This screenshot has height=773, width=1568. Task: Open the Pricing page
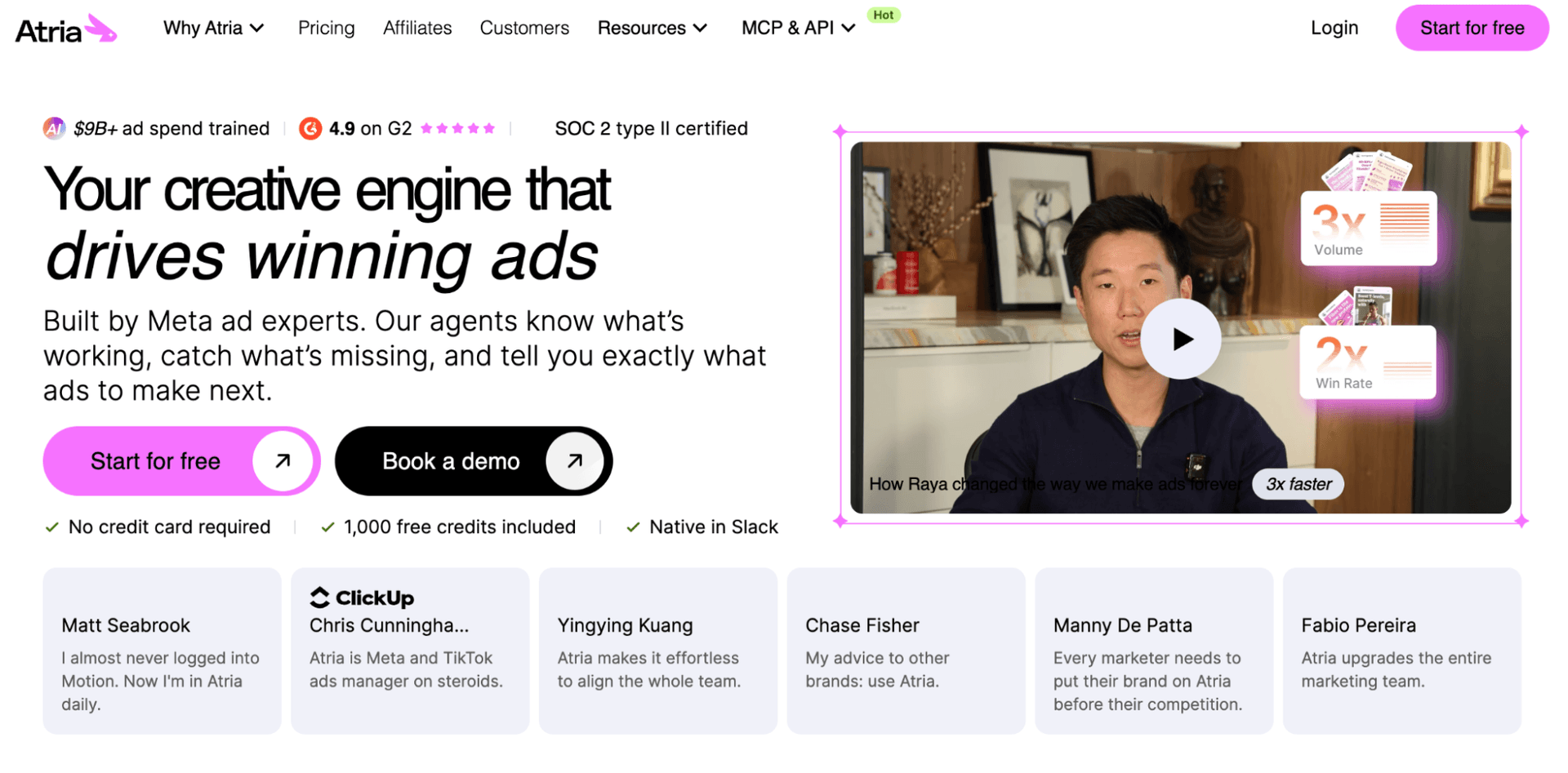click(x=326, y=28)
